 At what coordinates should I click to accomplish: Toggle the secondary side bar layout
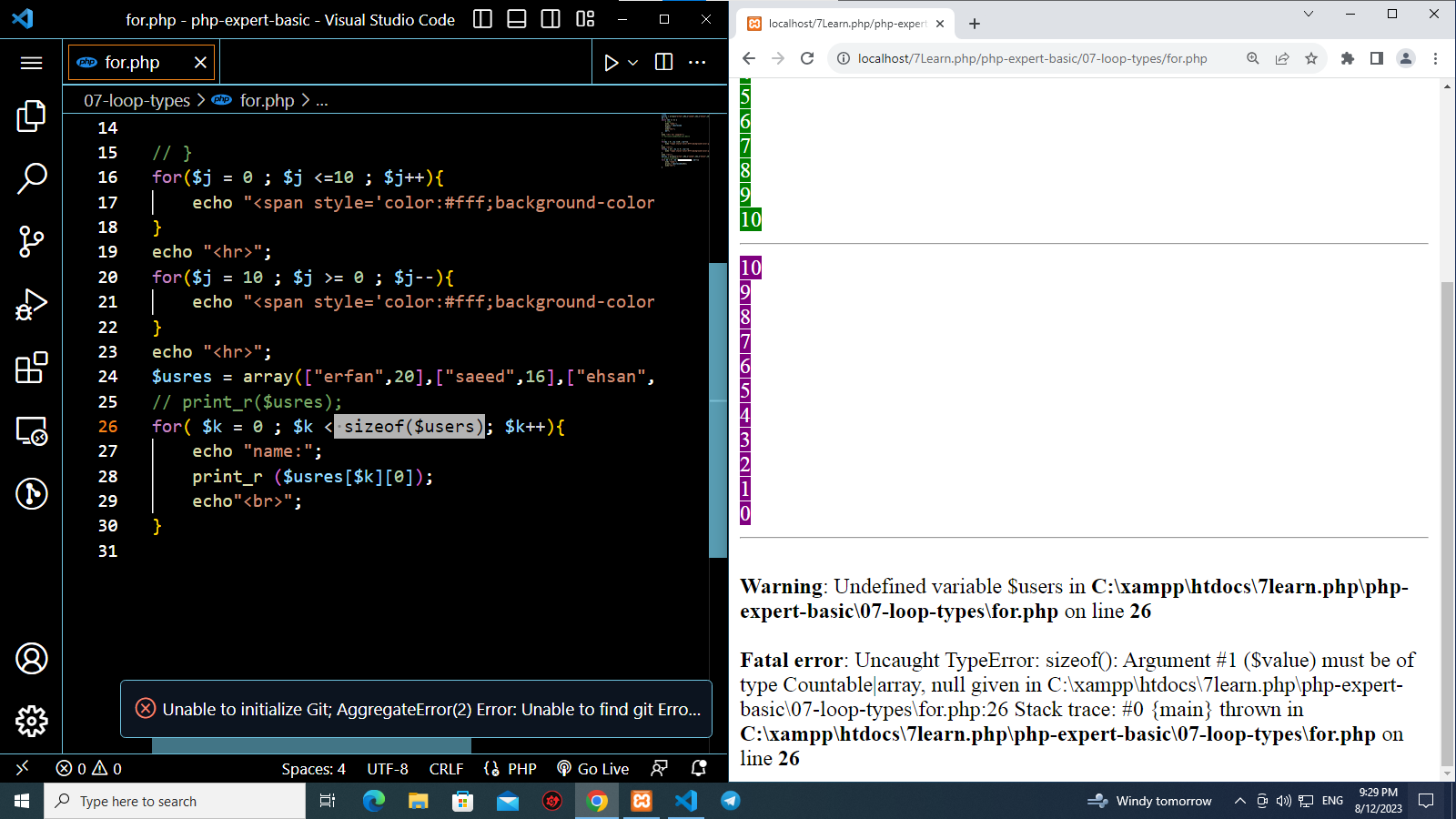(551, 19)
